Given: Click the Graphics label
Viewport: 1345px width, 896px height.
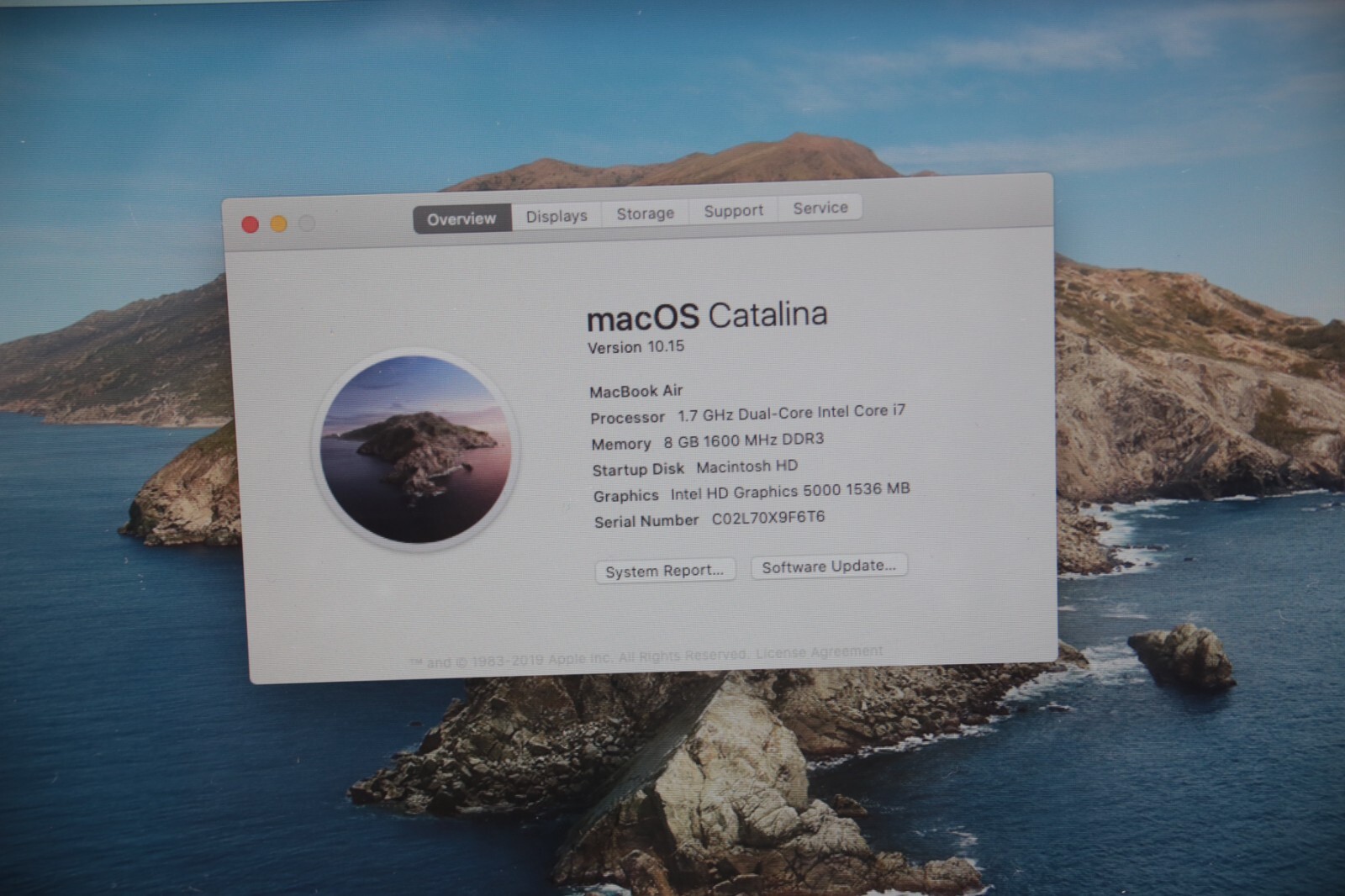Looking at the screenshot, I should tap(626, 496).
